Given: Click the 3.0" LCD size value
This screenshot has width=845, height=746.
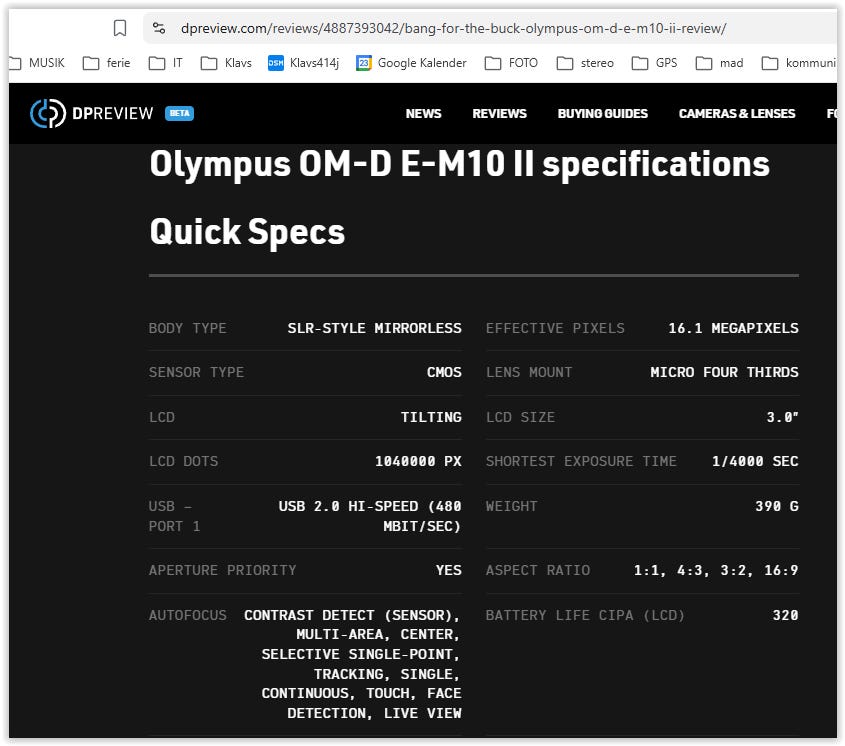Looking at the screenshot, I should [x=782, y=417].
